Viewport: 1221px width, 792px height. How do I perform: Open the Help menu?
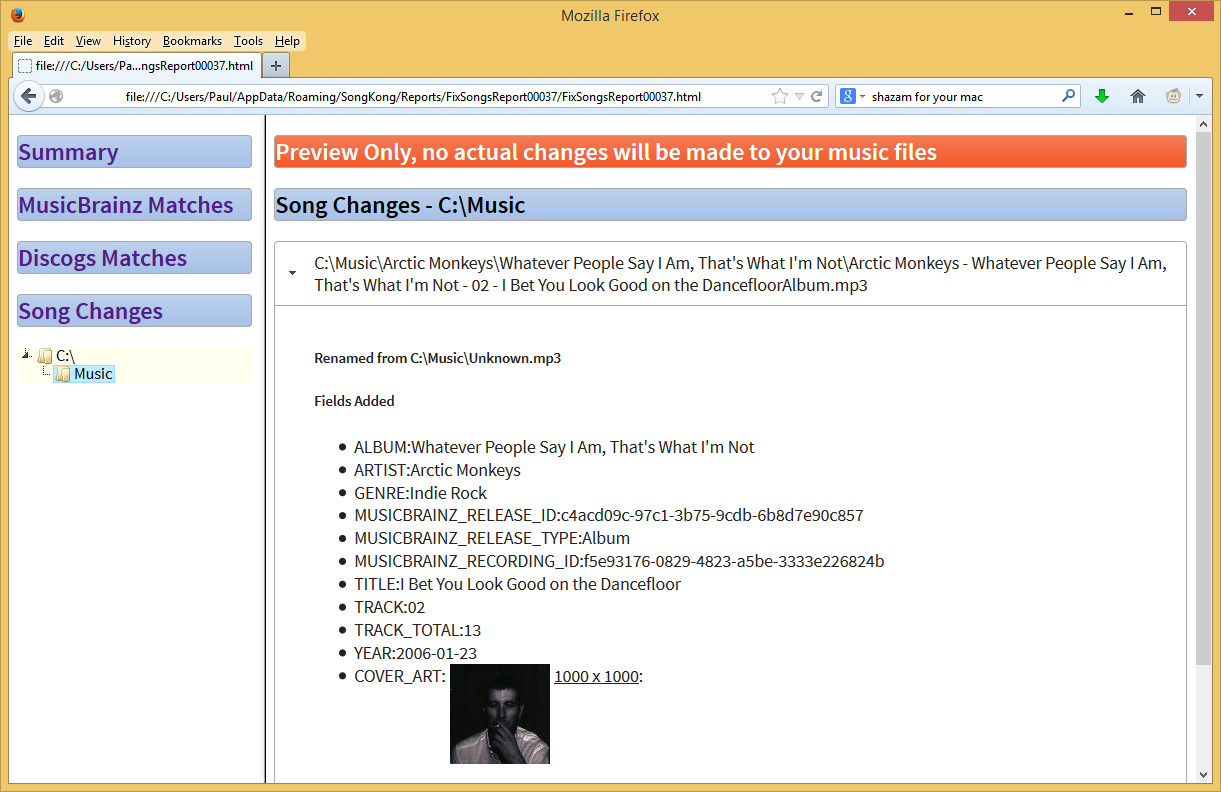(287, 41)
